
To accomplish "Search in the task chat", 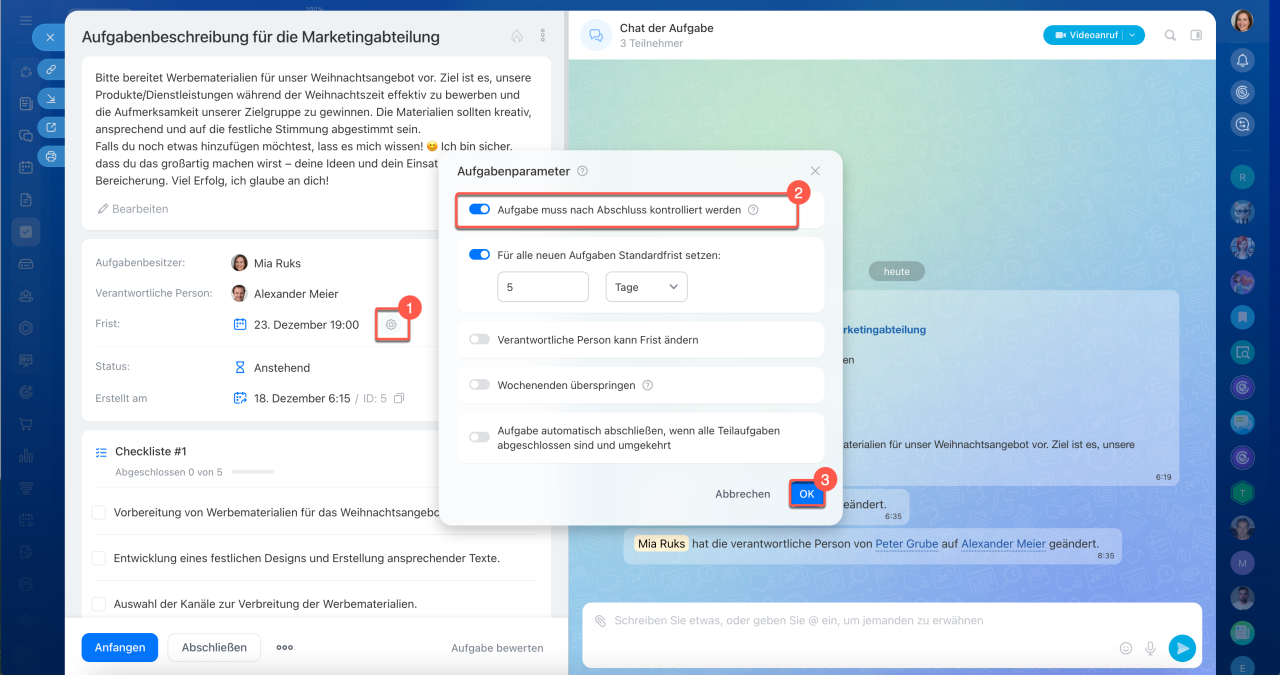I will coord(1170,35).
